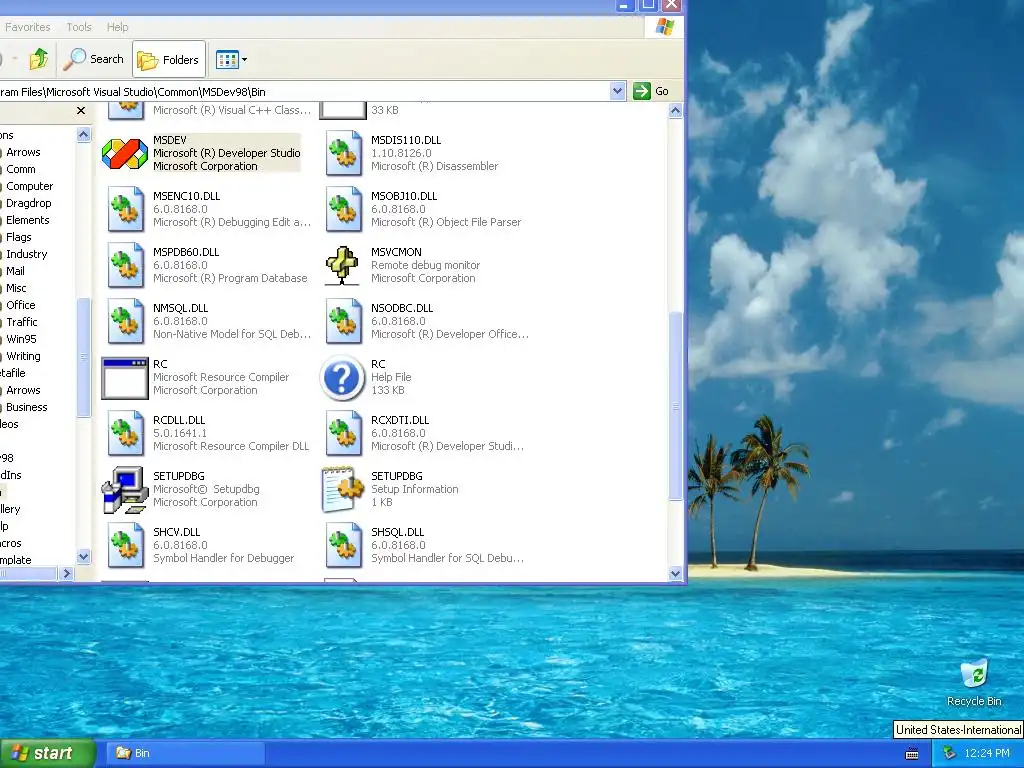This screenshot has width=1024, height=768.
Task: Select the Dragdrop folder in tree
Action: (x=28, y=203)
